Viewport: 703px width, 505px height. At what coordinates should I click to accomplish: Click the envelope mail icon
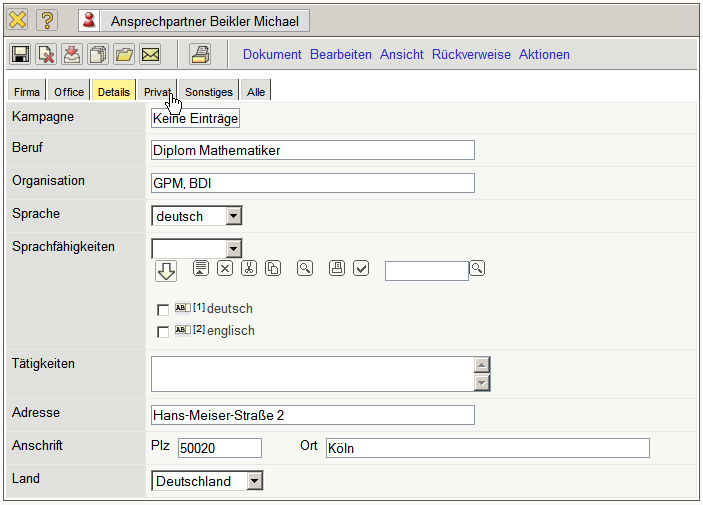point(150,55)
